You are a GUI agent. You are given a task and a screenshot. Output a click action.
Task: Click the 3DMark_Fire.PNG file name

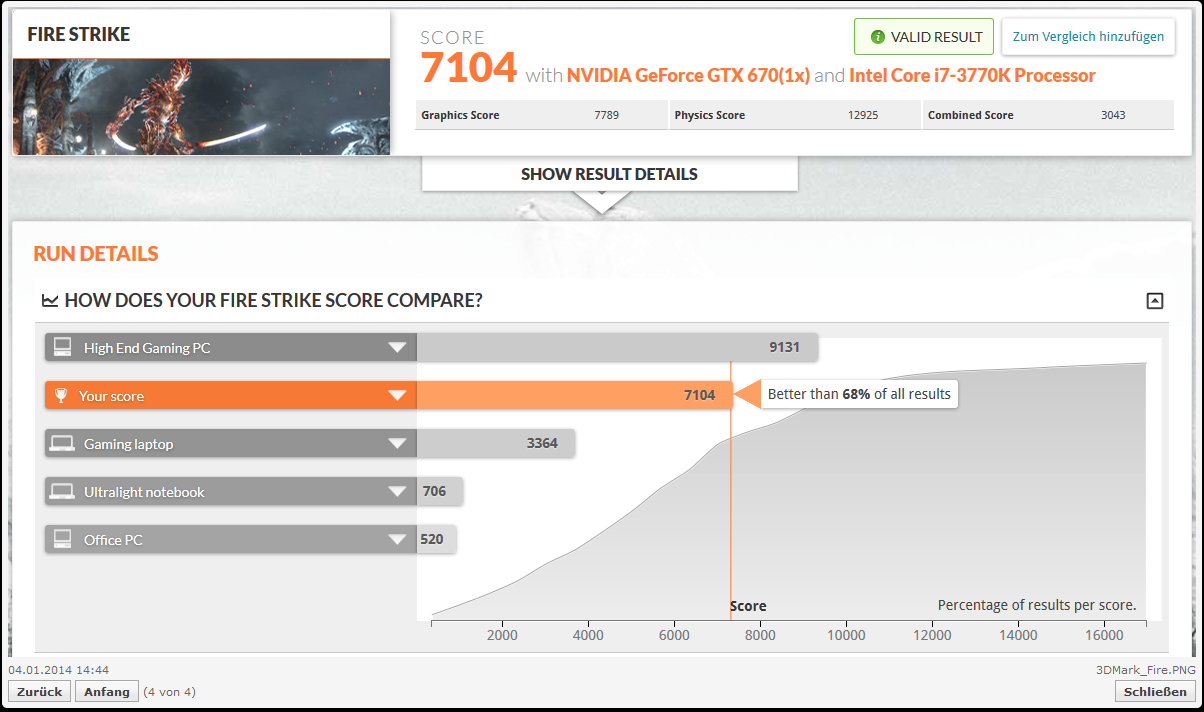(1145, 669)
